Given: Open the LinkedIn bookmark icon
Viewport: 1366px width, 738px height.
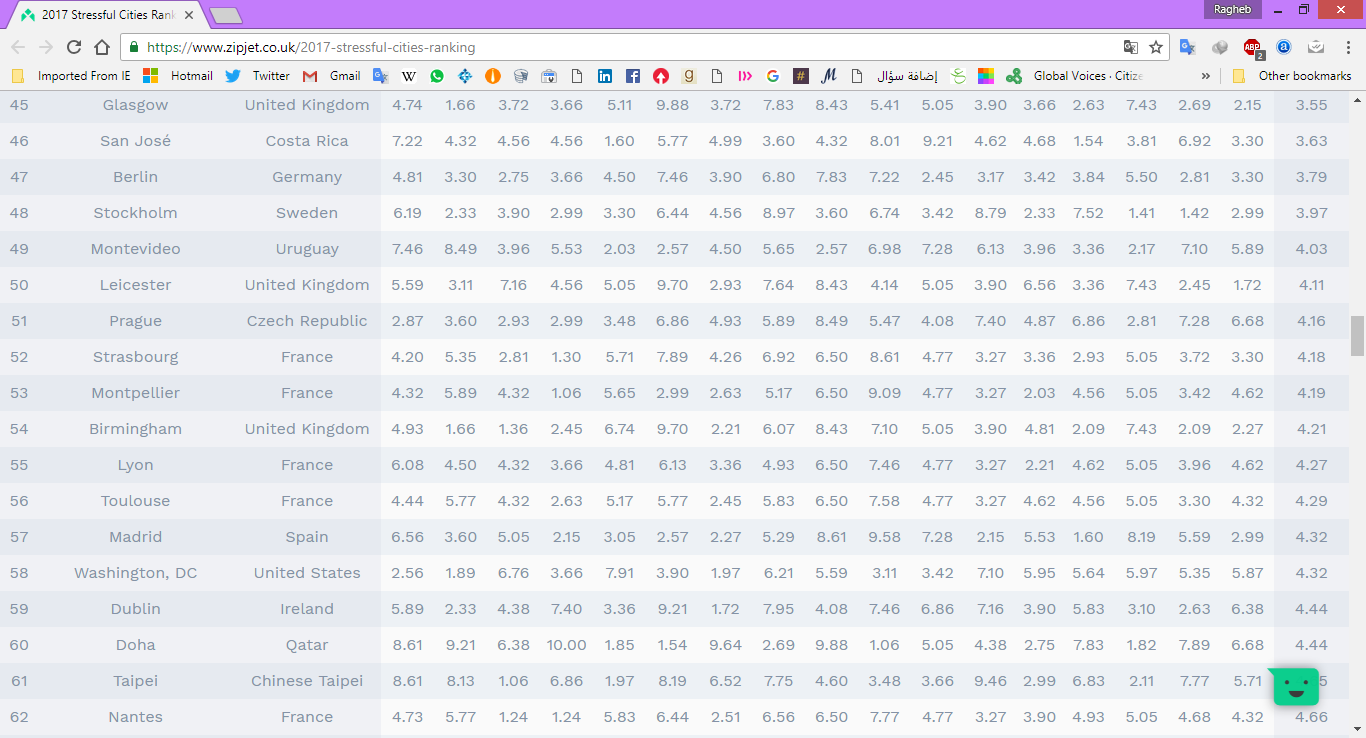Looking at the screenshot, I should coord(605,76).
